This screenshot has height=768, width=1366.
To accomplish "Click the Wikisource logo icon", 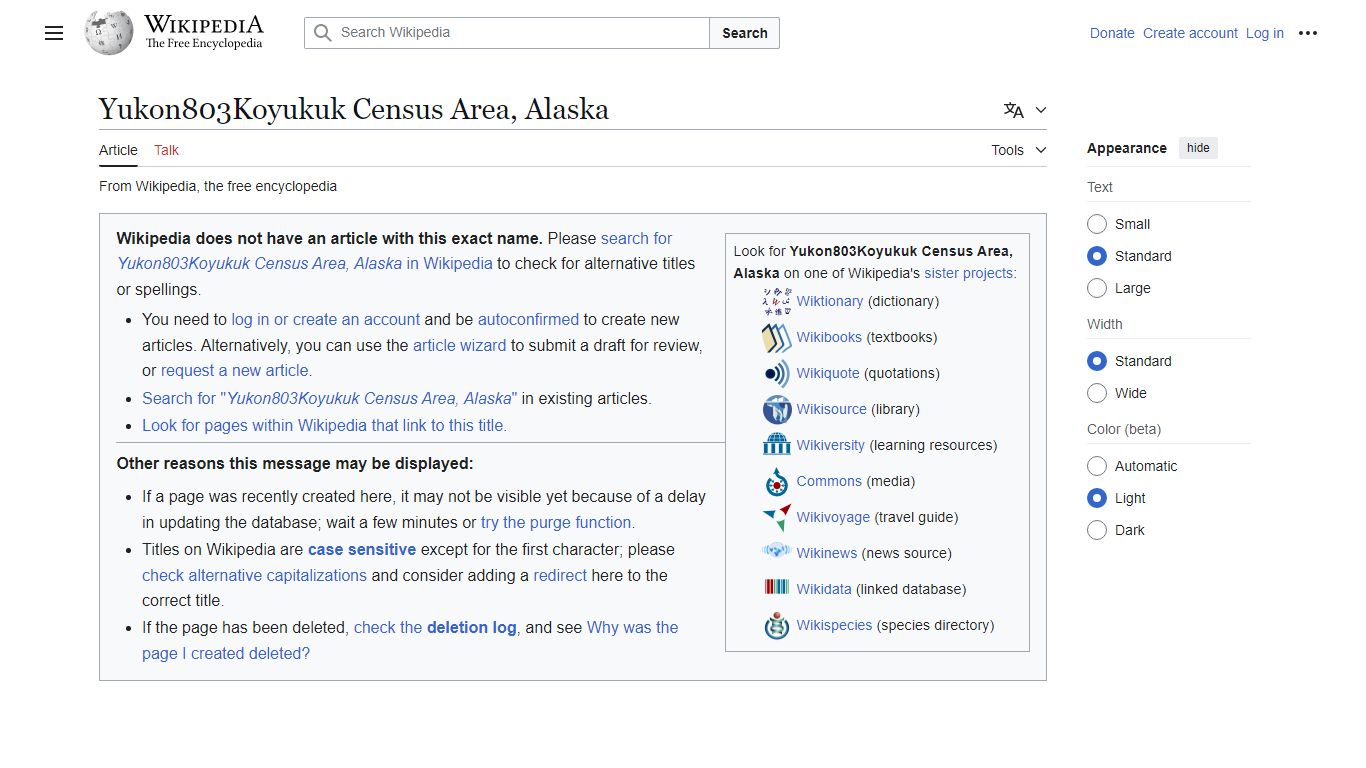I will [x=776, y=409].
